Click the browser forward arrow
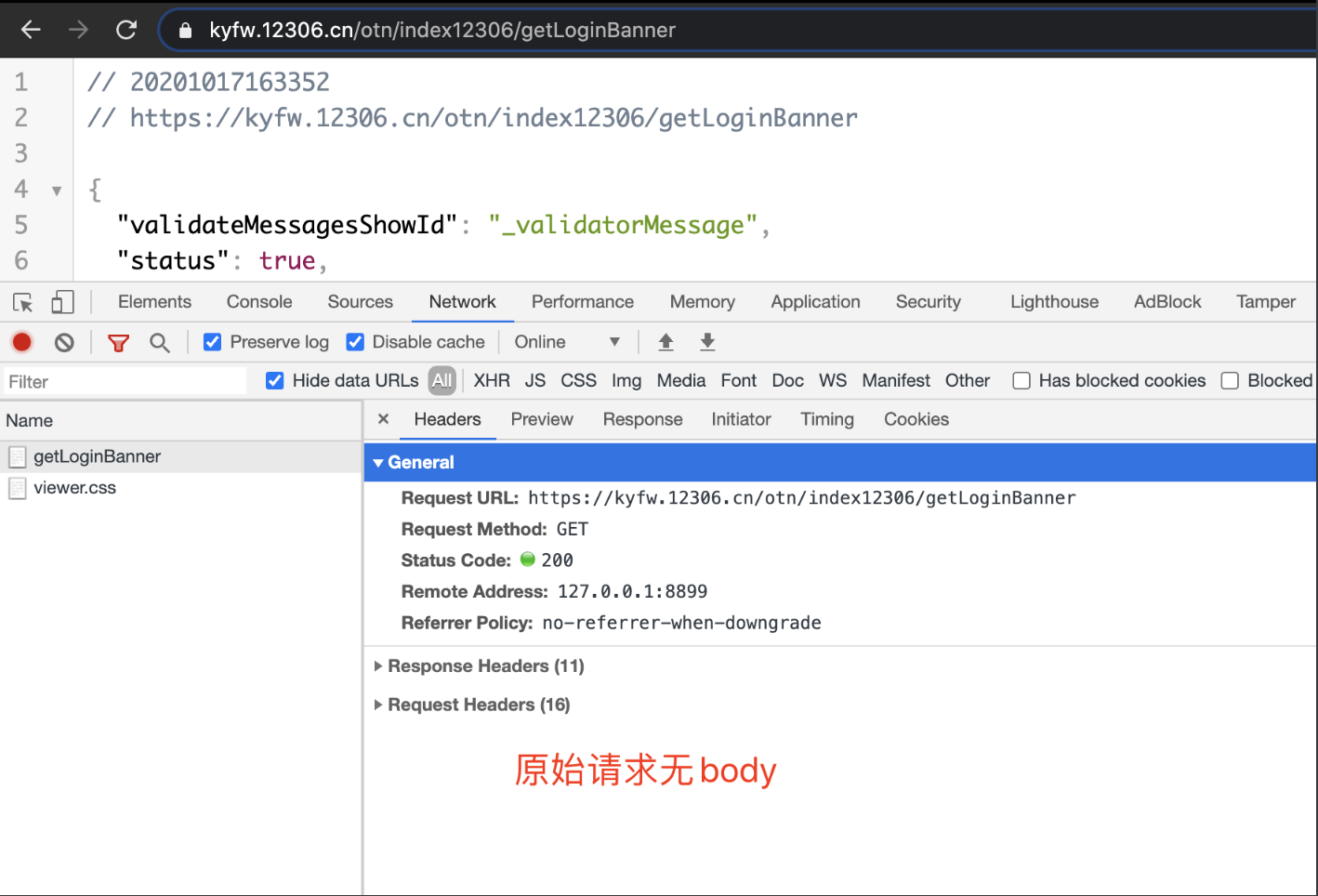1318x896 pixels. point(78,30)
